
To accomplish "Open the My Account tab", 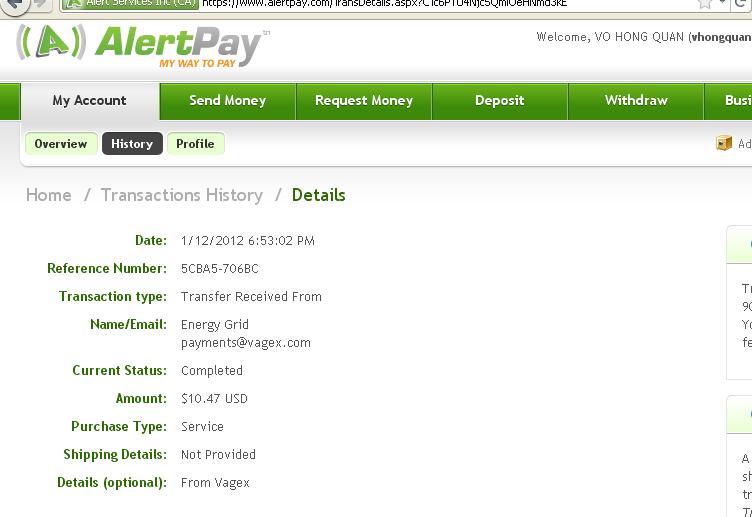I will (x=90, y=101).
